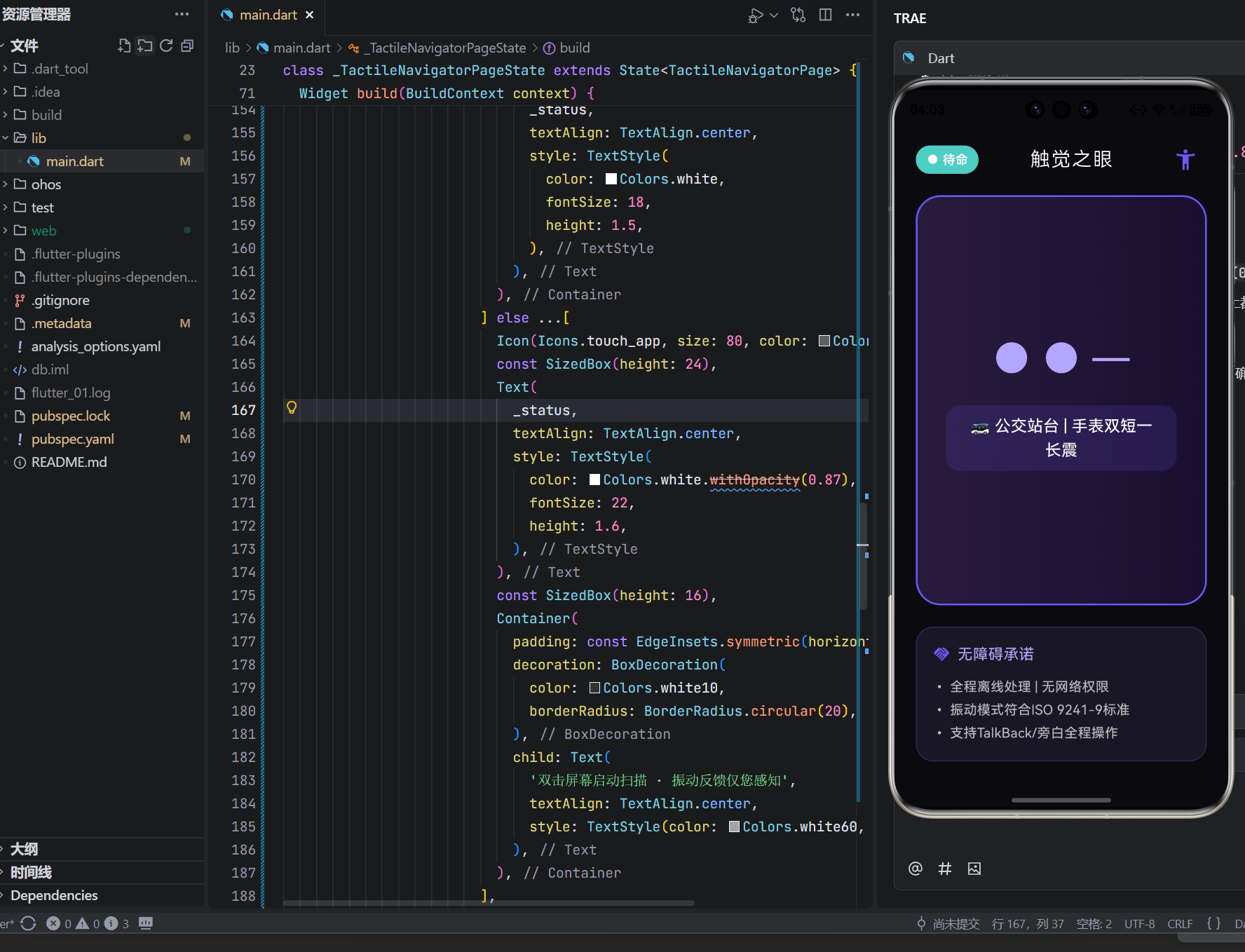
Task: Click the image attach icon in TRAE panel
Action: pos(974,869)
